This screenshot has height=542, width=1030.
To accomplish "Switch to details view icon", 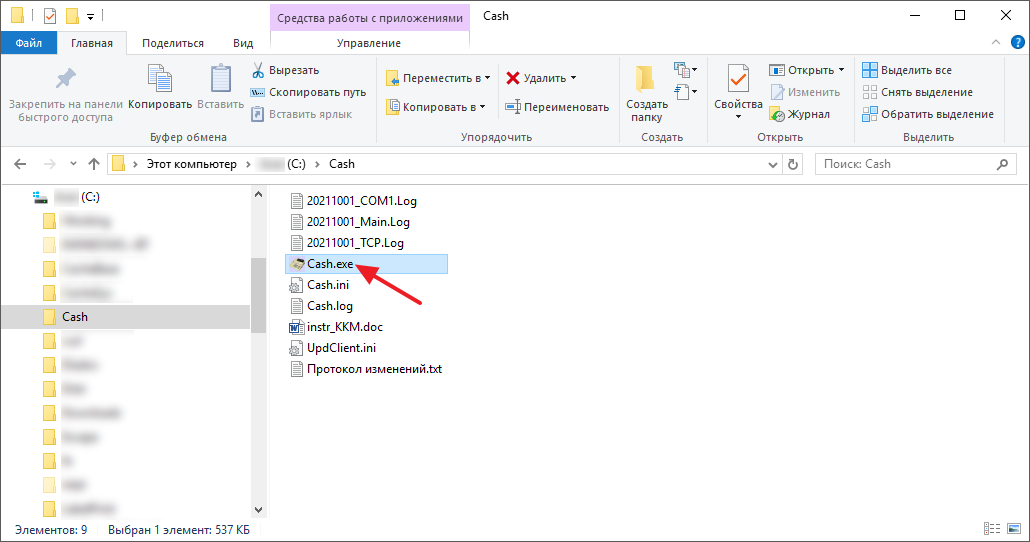I will pyautogui.click(x=992, y=529).
